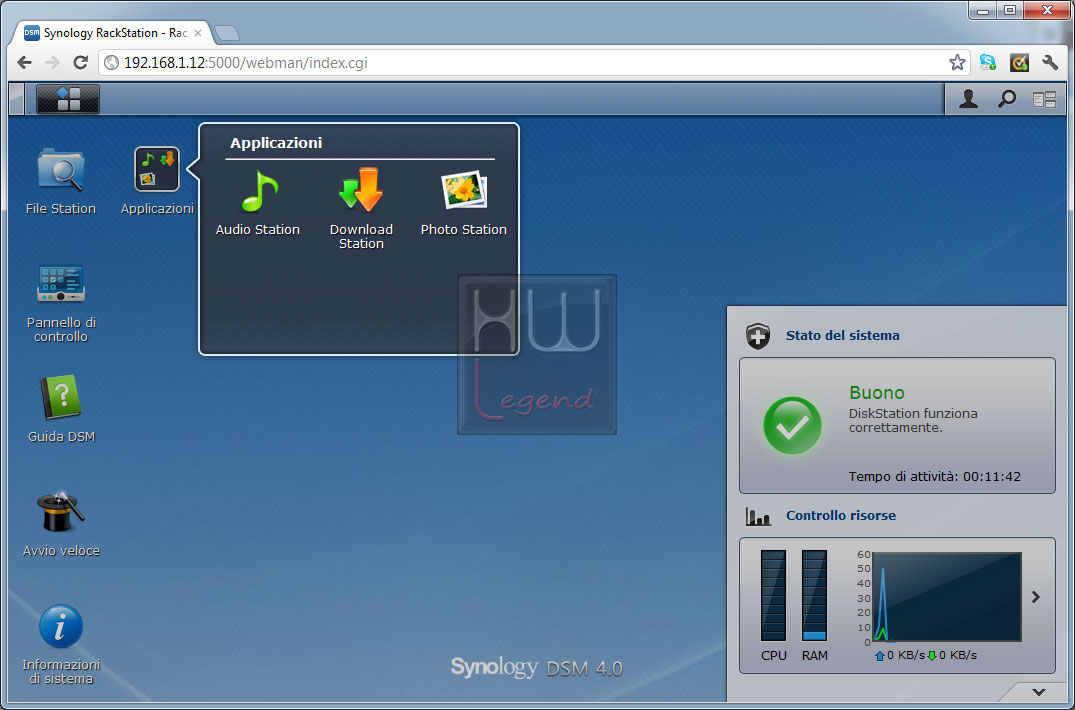Go back with the browser back arrow

tap(25, 62)
